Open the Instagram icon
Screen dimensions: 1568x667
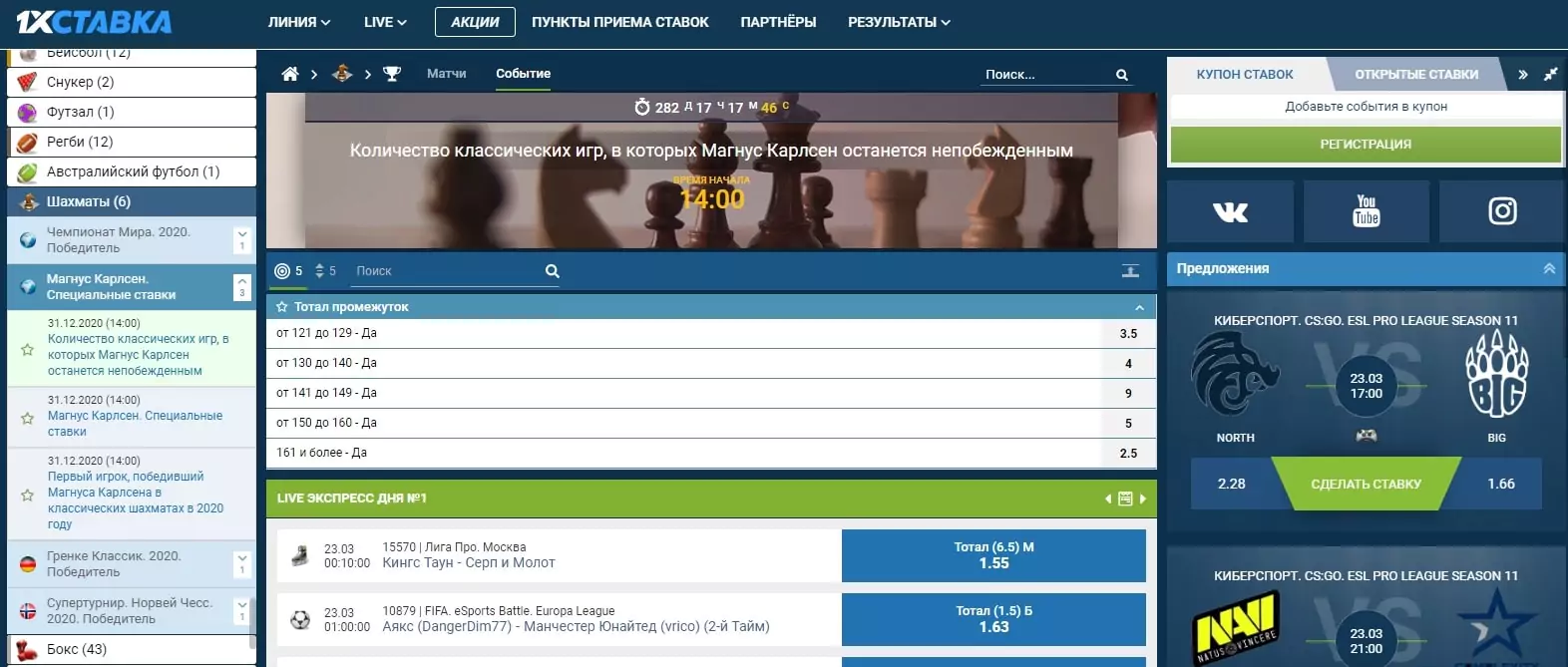coord(1502,211)
